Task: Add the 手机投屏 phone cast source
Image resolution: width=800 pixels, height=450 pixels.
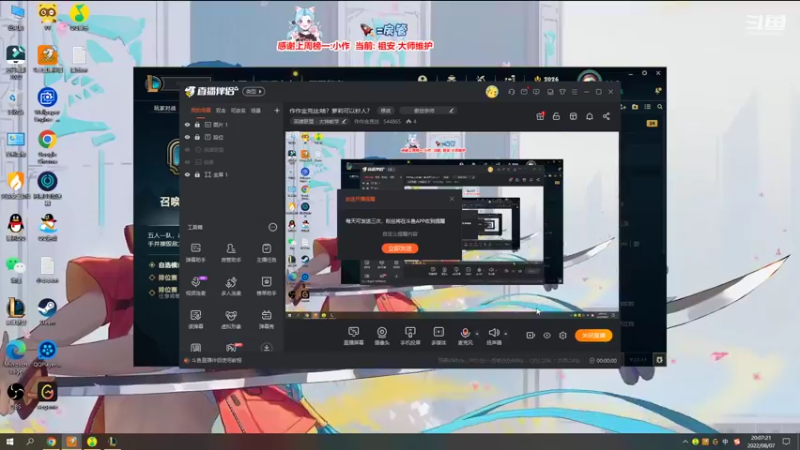Action: coord(410,336)
